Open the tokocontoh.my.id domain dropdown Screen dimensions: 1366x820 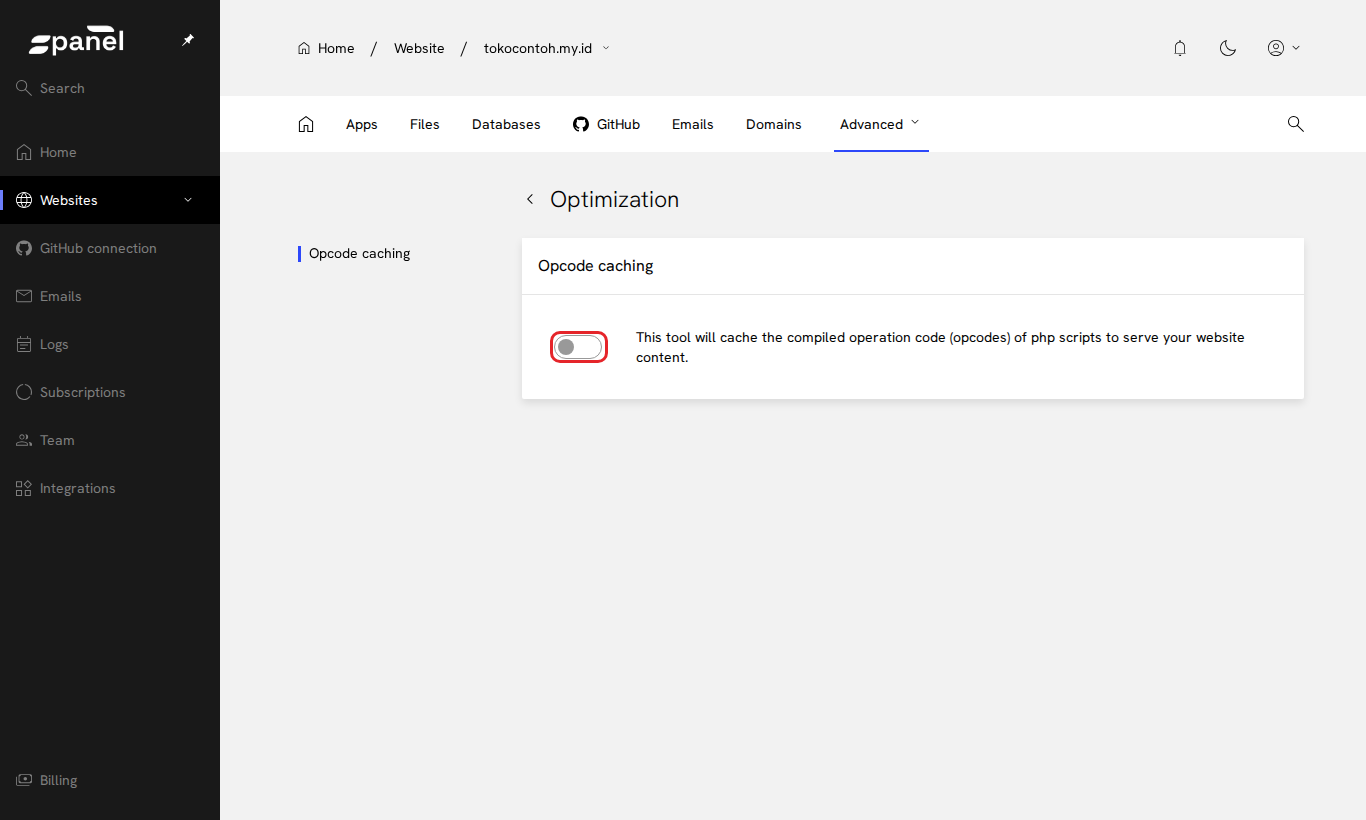547,48
